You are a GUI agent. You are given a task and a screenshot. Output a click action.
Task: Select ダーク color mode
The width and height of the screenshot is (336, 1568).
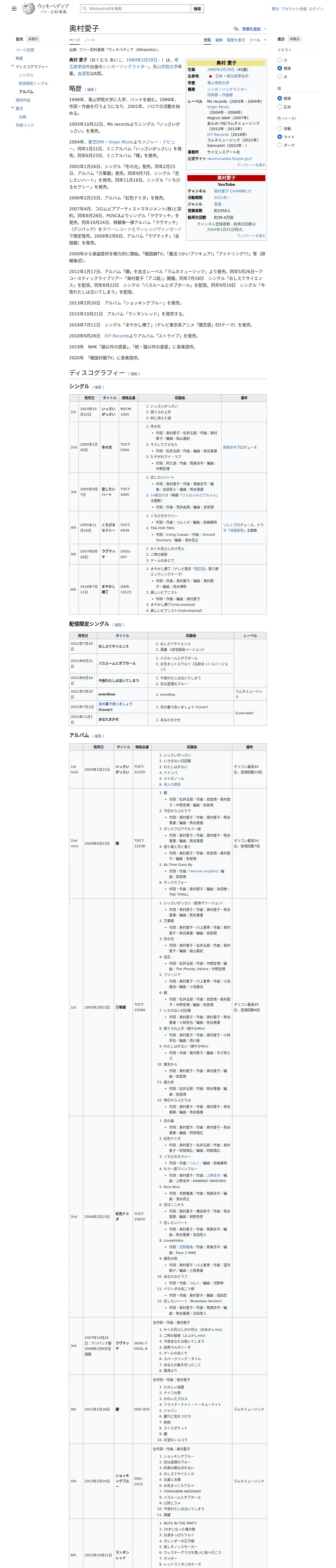[280, 145]
